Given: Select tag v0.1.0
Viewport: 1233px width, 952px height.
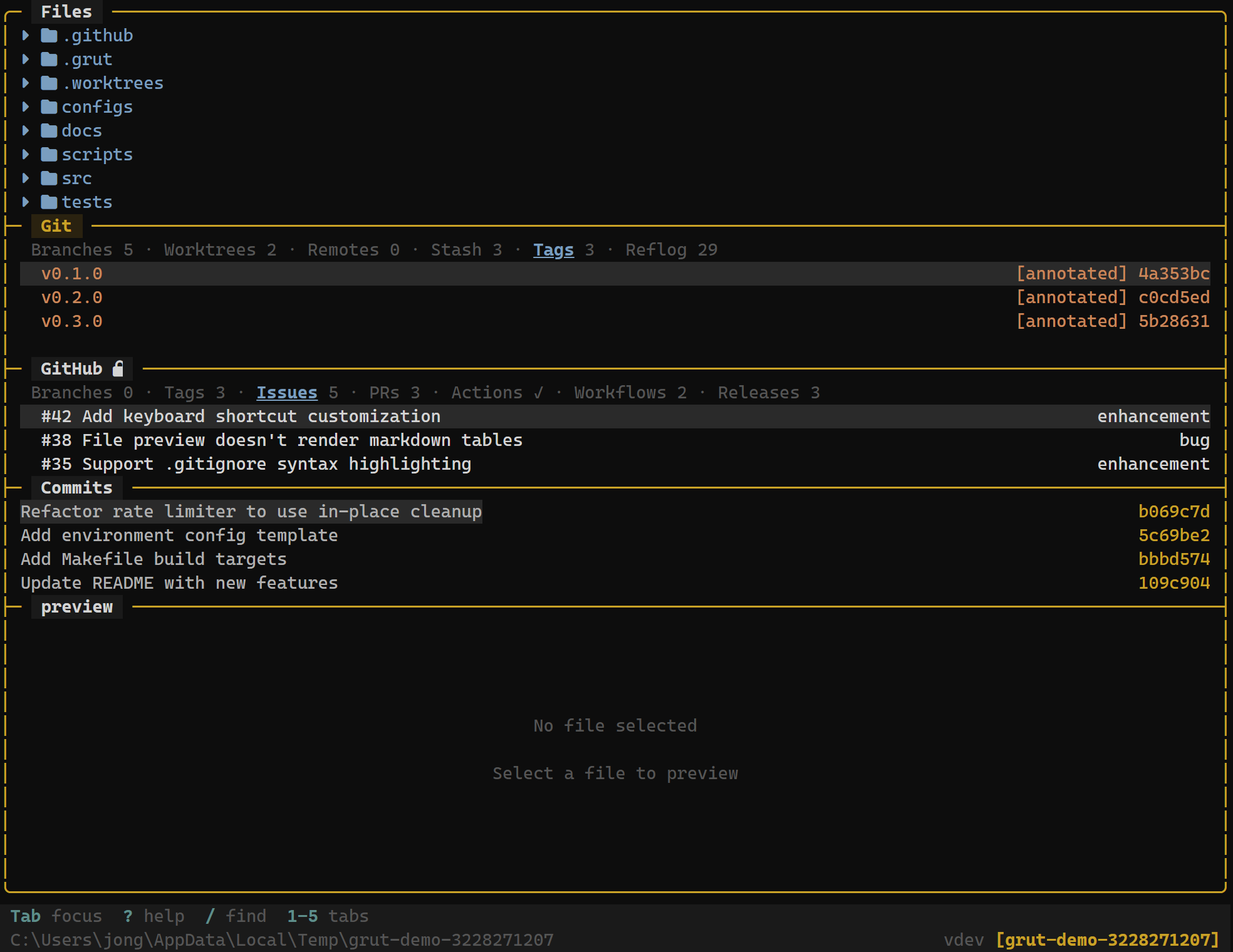Looking at the screenshot, I should [x=615, y=274].
